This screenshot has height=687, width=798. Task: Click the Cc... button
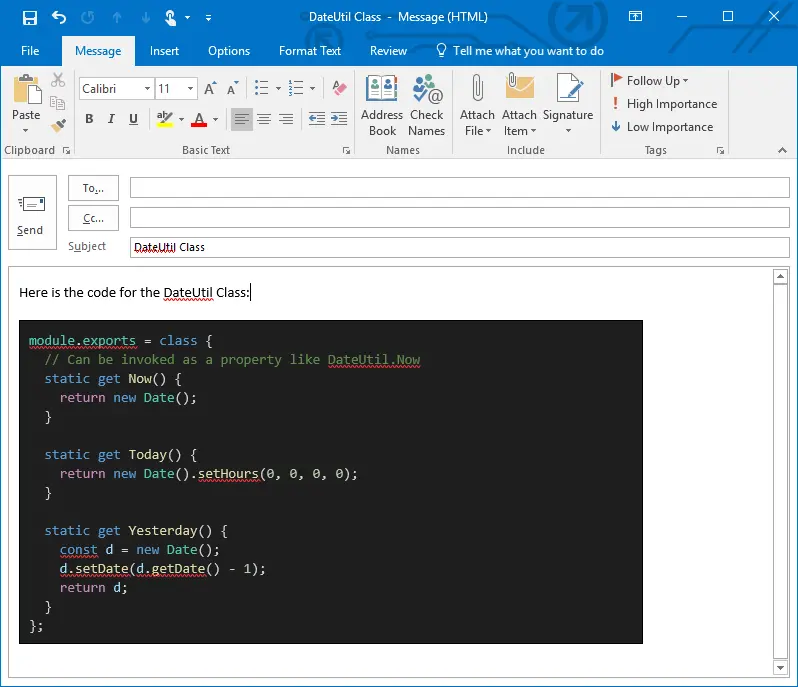(94, 218)
